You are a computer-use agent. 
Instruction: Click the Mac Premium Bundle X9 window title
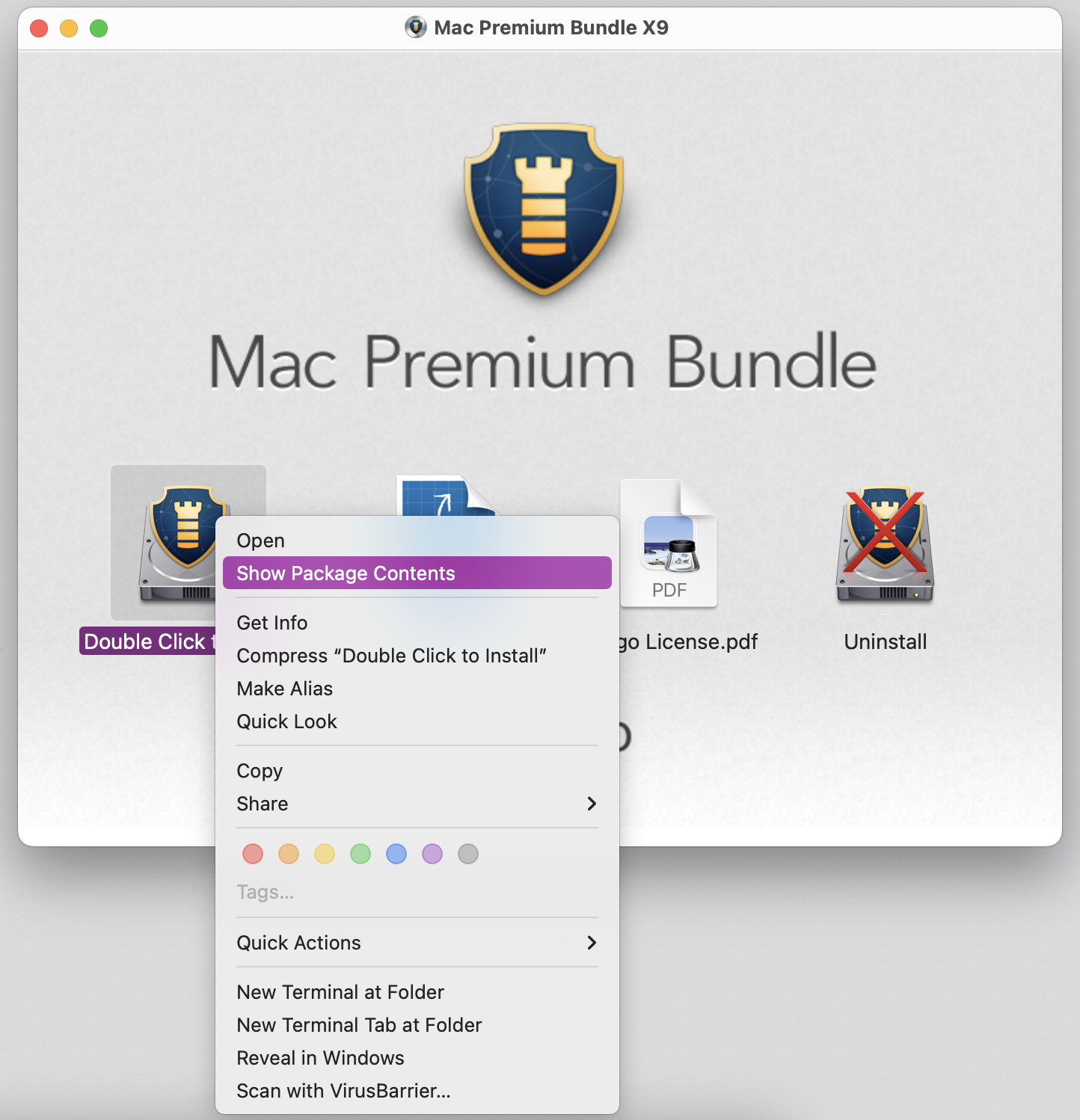coord(551,28)
